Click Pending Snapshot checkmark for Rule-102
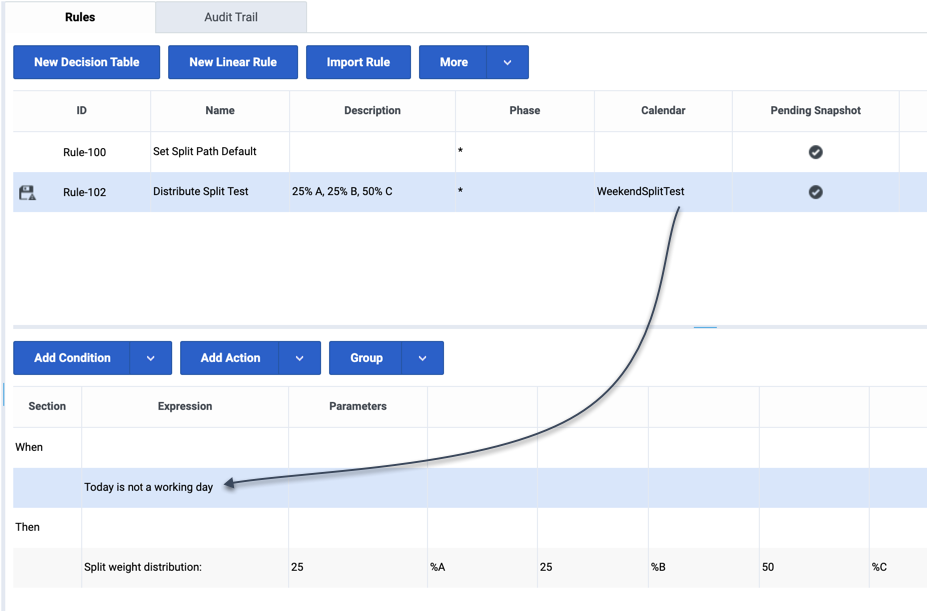This screenshot has height=611, width=927. tap(815, 192)
